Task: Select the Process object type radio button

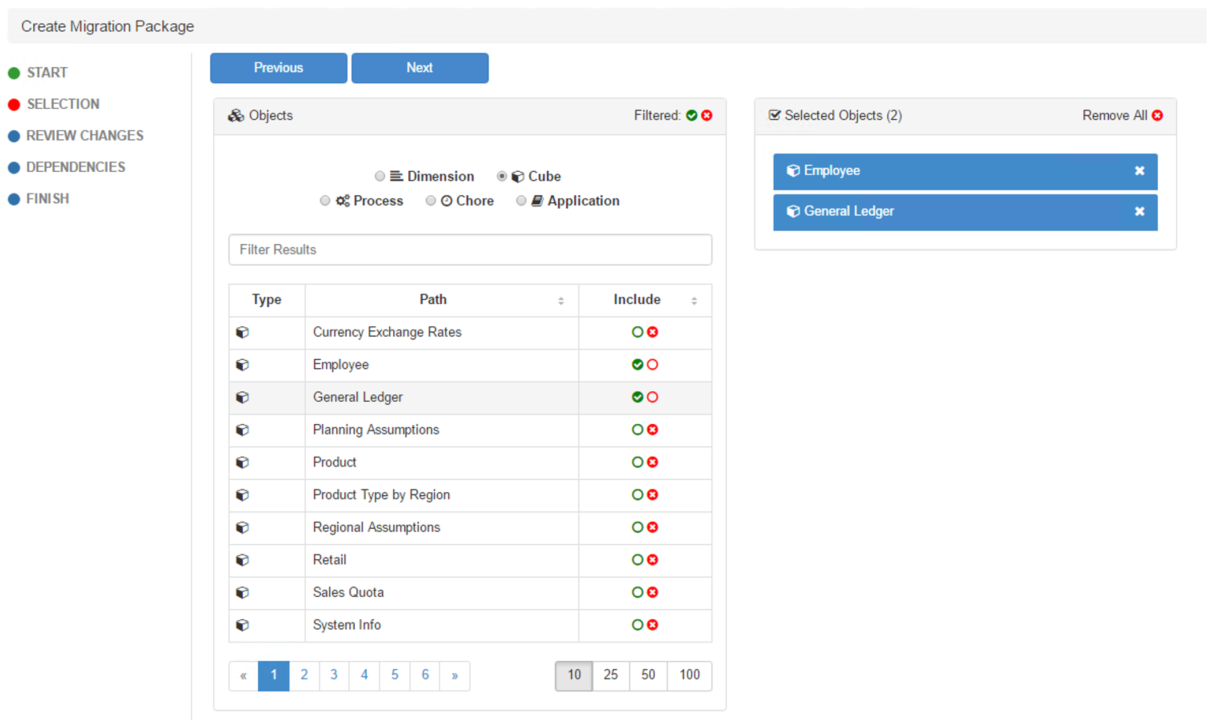Action: pyautogui.click(x=325, y=201)
